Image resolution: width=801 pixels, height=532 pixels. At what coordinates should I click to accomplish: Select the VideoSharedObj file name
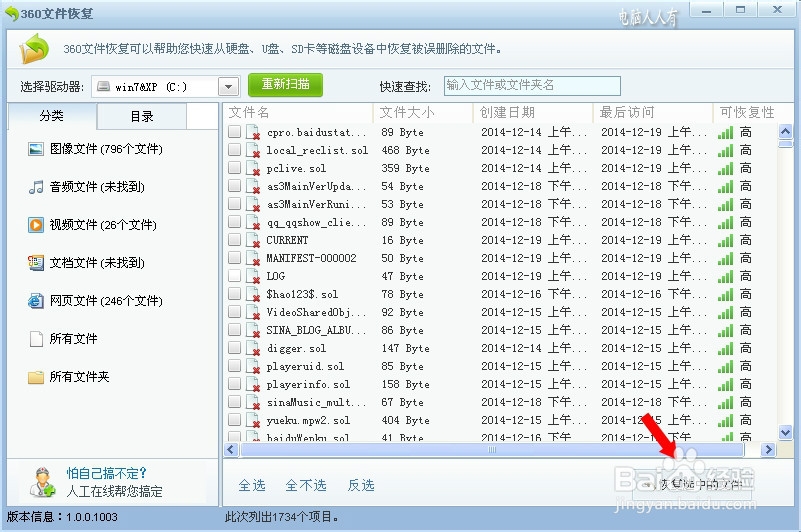316,312
